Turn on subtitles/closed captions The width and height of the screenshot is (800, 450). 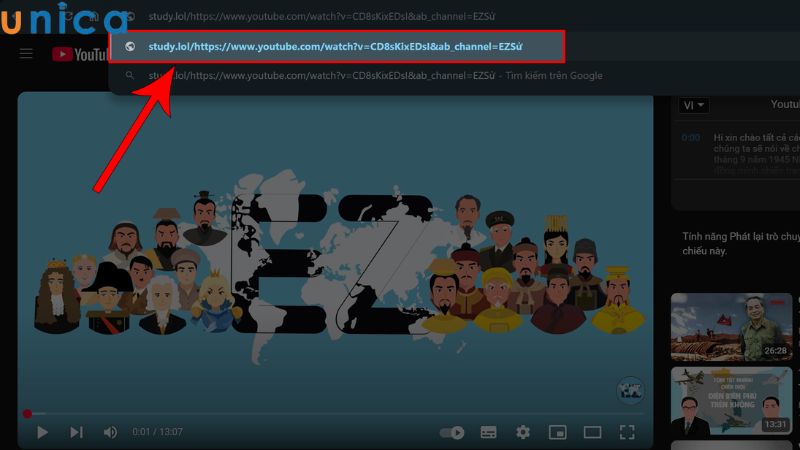pos(488,433)
